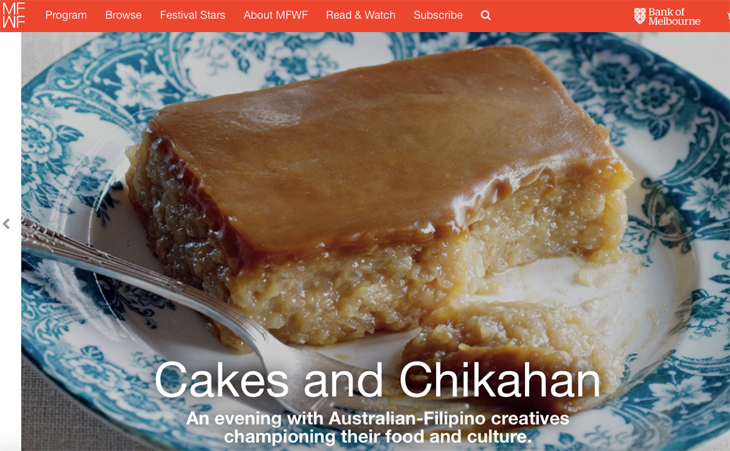Click the Subscribe link

[438, 15]
